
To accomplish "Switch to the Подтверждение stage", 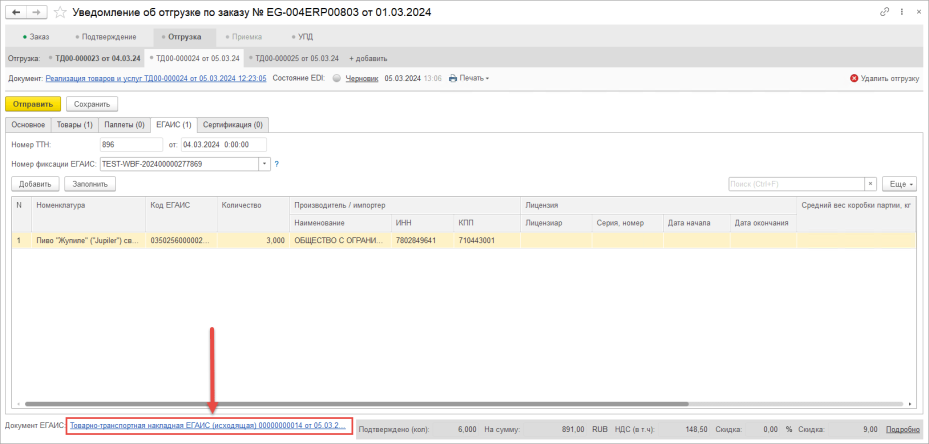I will coord(106,37).
